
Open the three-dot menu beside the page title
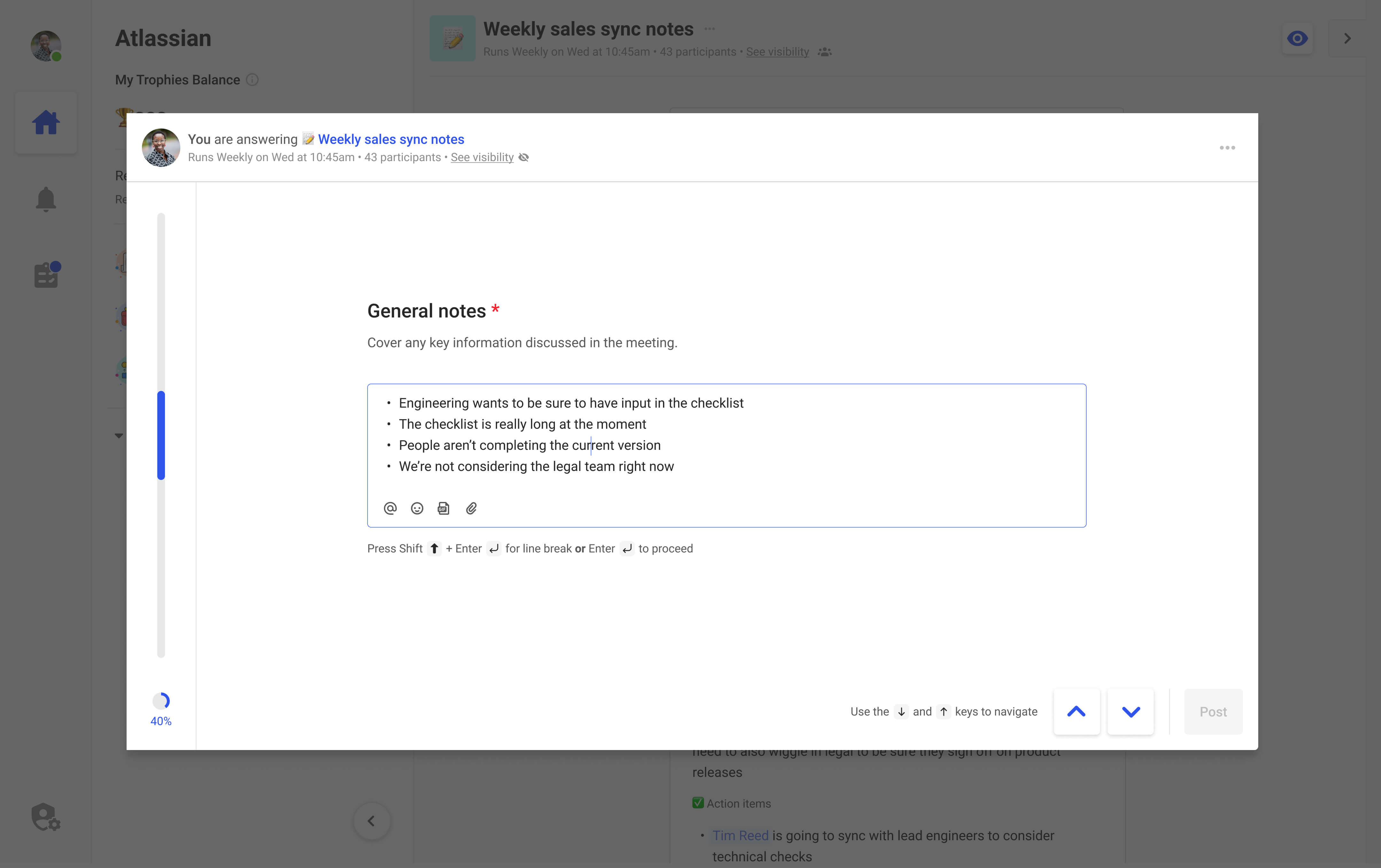coord(709,29)
